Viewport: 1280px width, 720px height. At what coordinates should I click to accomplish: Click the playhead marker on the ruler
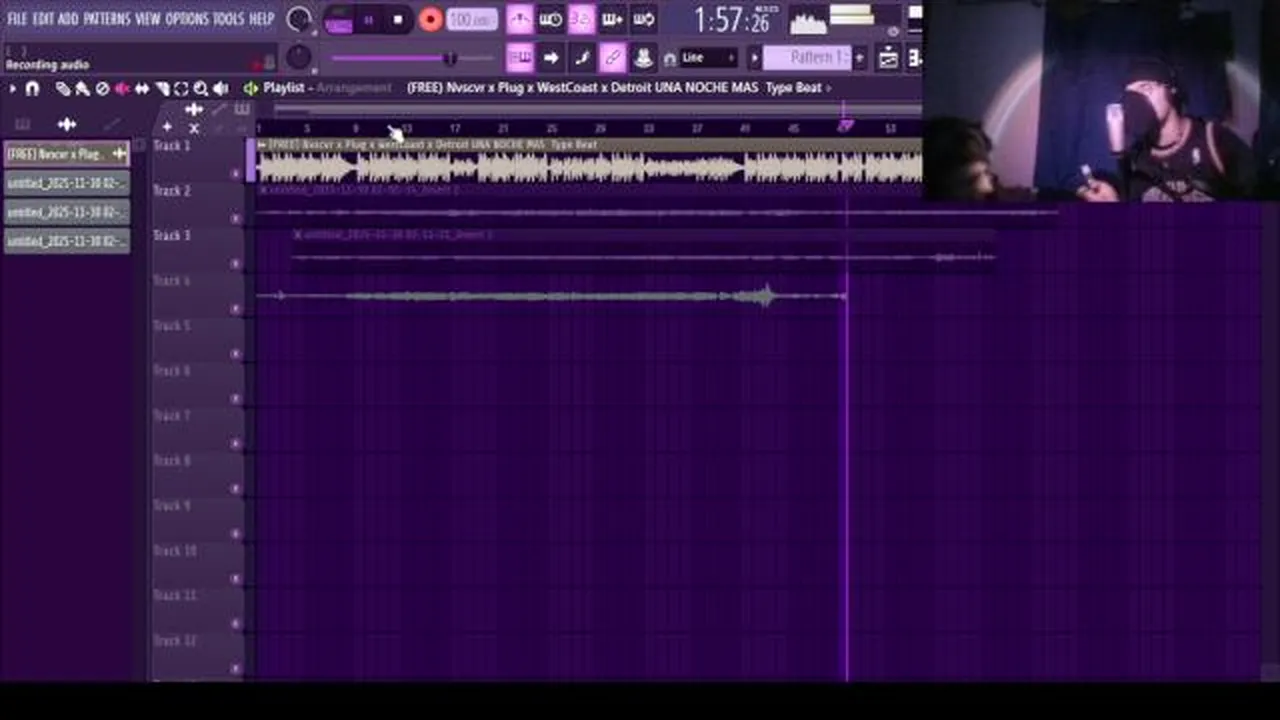click(846, 126)
